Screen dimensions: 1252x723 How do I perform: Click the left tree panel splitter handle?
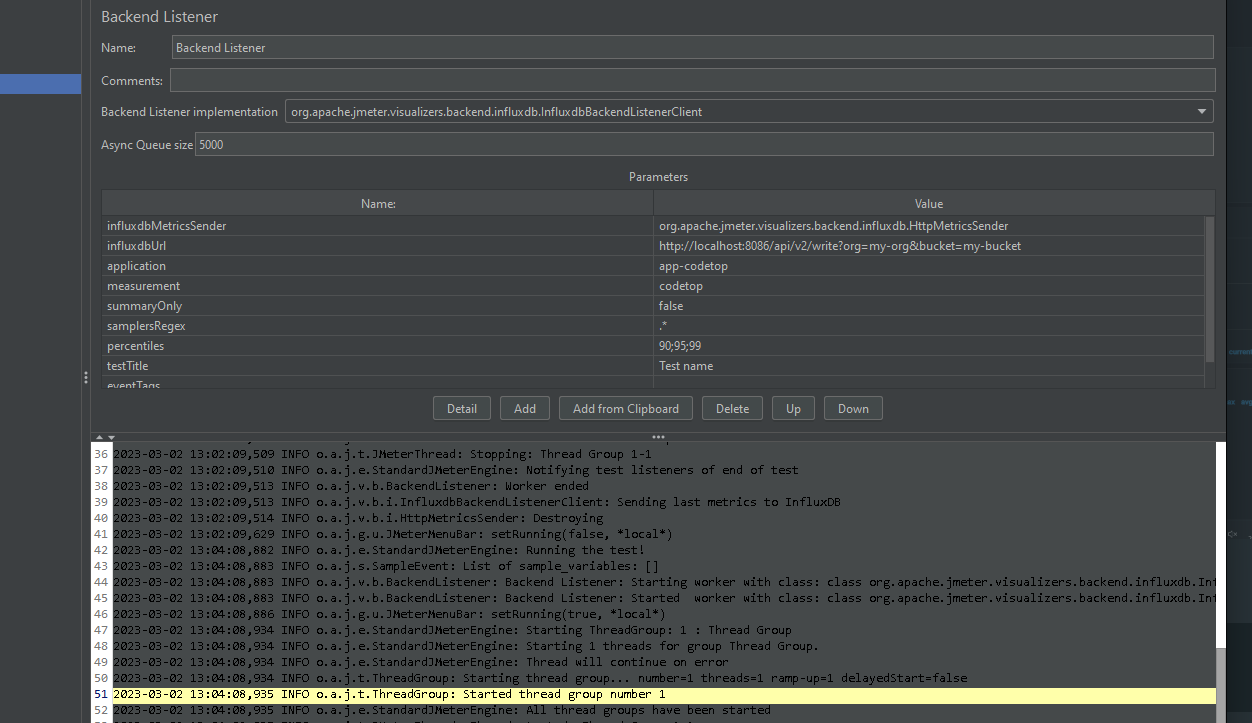pos(86,378)
